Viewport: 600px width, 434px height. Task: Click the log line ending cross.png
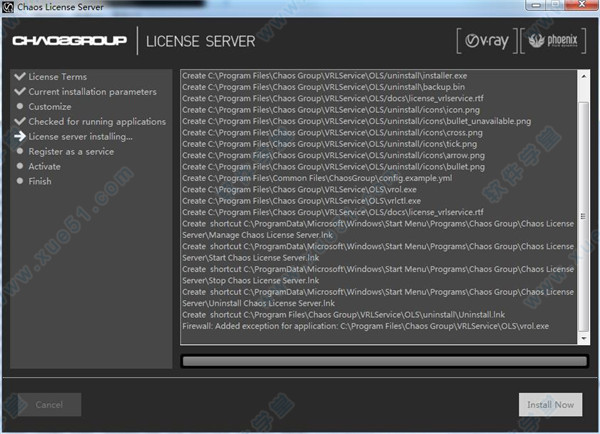point(332,133)
